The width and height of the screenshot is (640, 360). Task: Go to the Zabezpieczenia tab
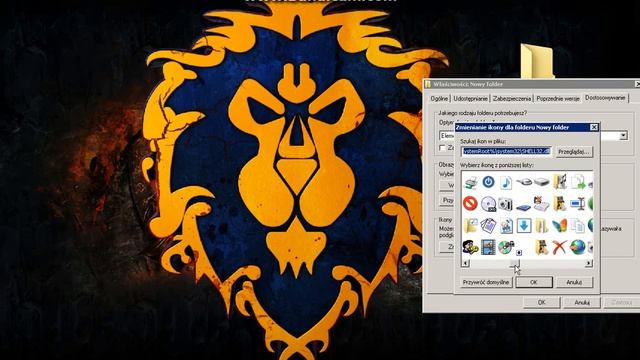512,98
